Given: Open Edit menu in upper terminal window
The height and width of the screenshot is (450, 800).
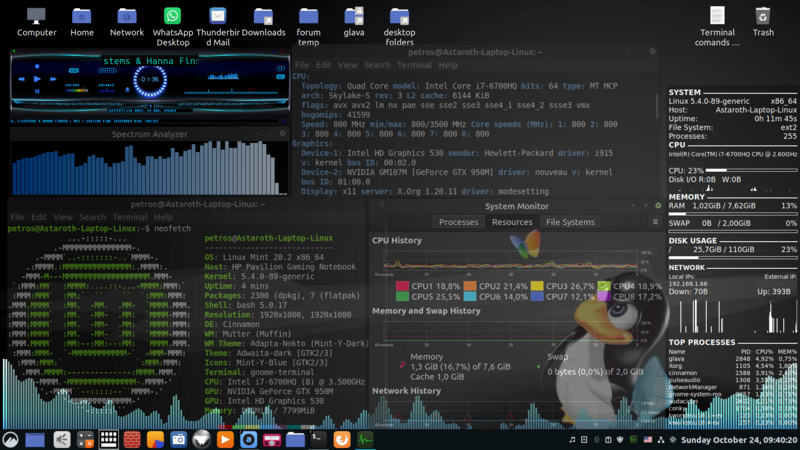Looking at the screenshot, I should tap(323, 65).
